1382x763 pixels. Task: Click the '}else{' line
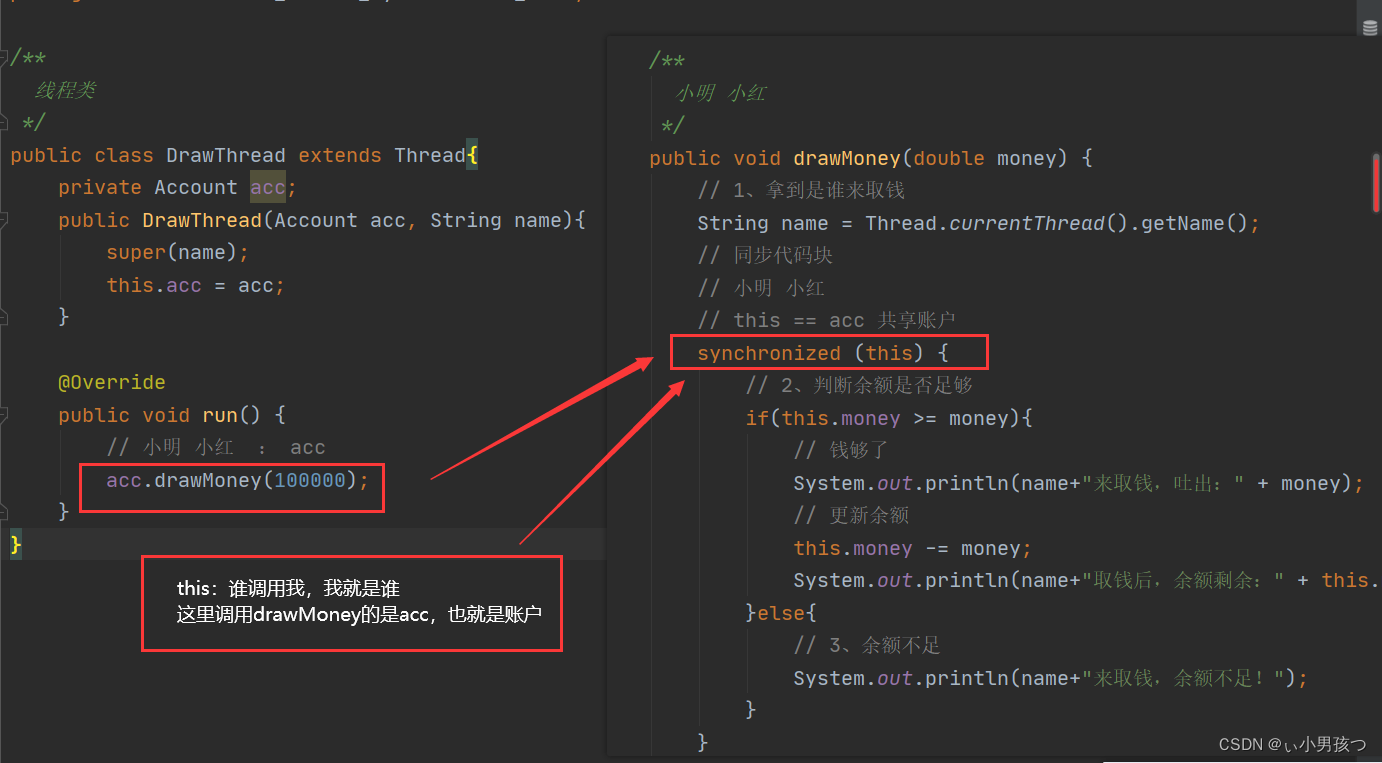(x=782, y=613)
